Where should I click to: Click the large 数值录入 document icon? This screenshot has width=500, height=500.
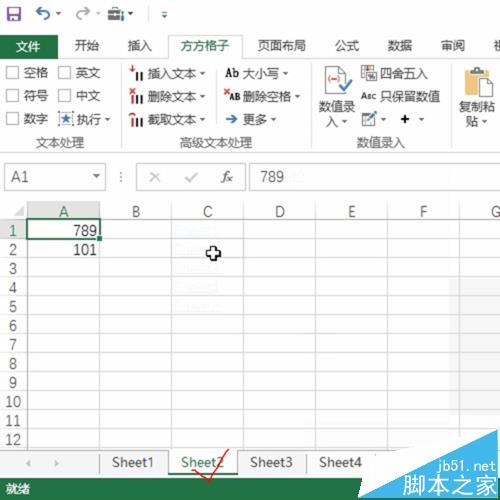pos(337,80)
